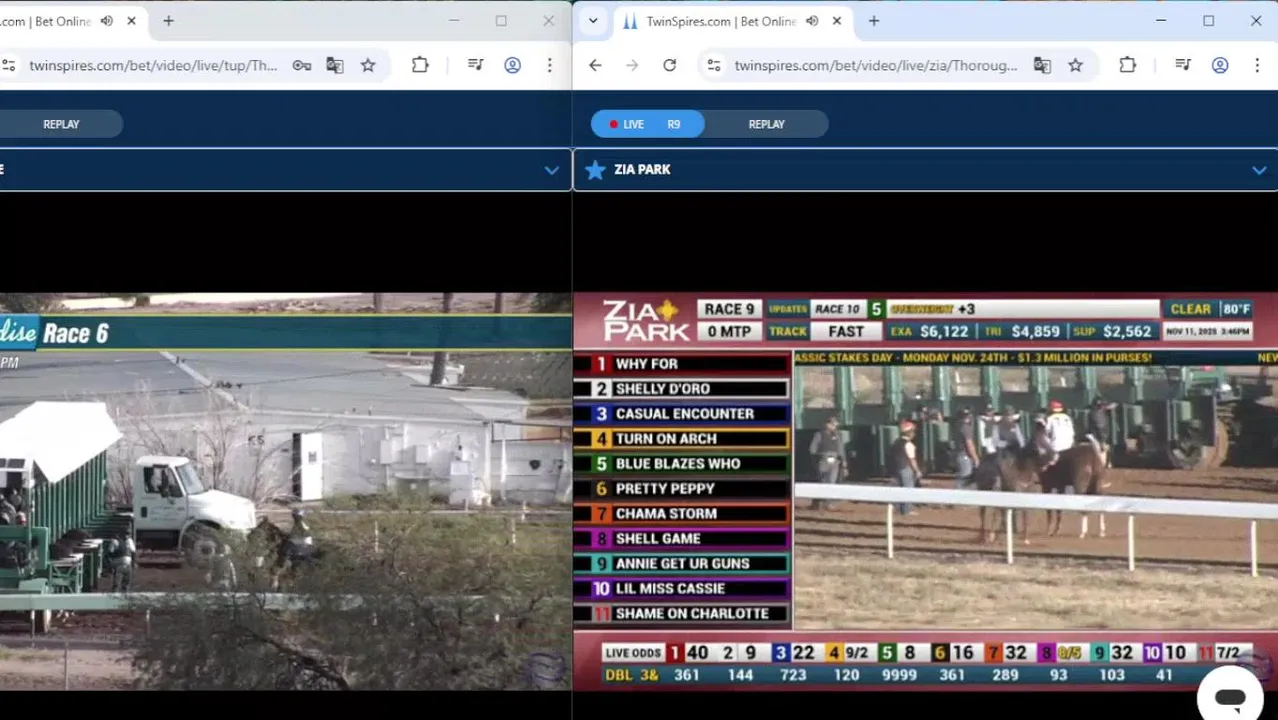Image resolution: width=1278 pixels, height=720 pixels.
Task: Open chat support bubble icon
Action: [x=1230, y=697]
